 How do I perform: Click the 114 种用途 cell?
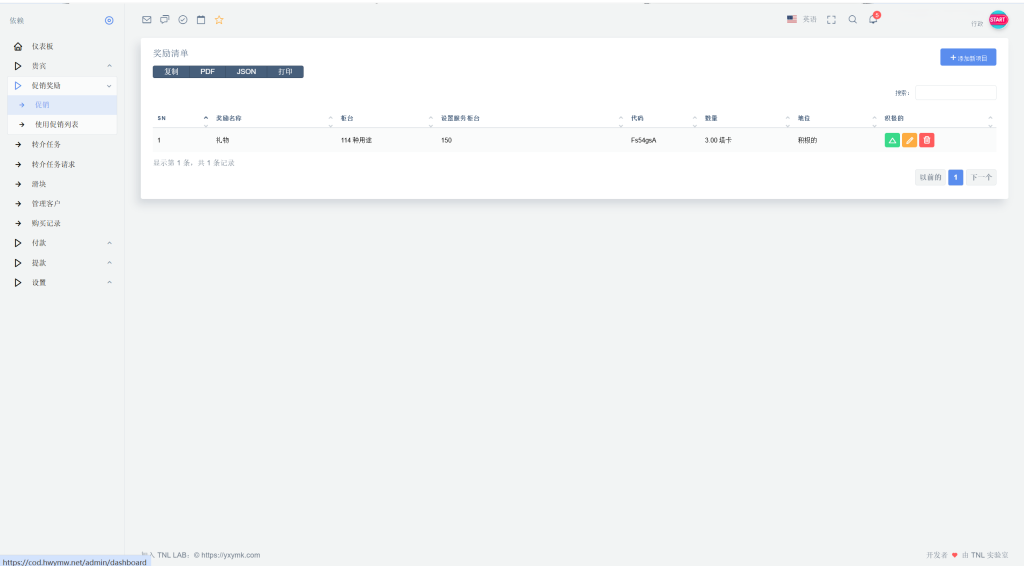point(356,140)
